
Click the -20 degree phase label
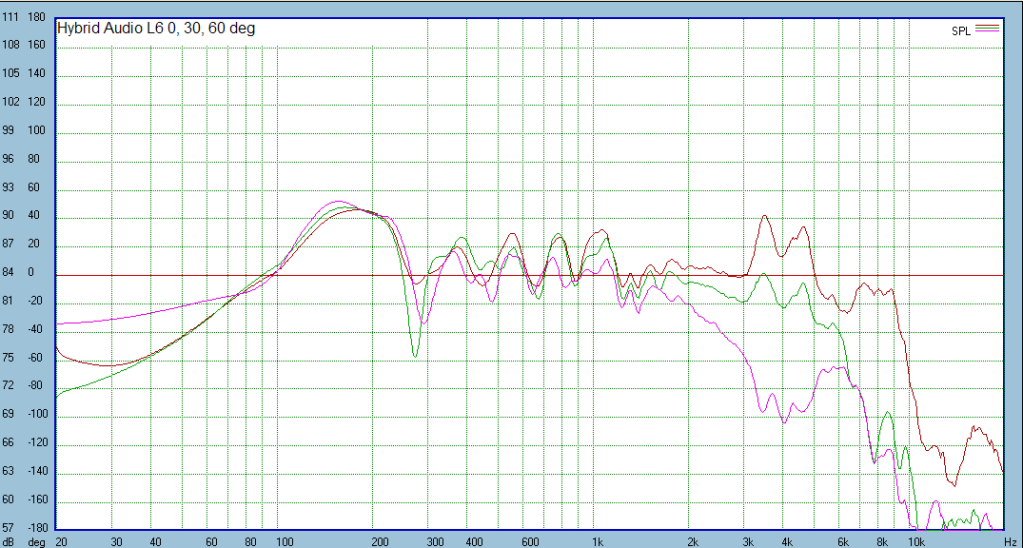click(35, 301)
